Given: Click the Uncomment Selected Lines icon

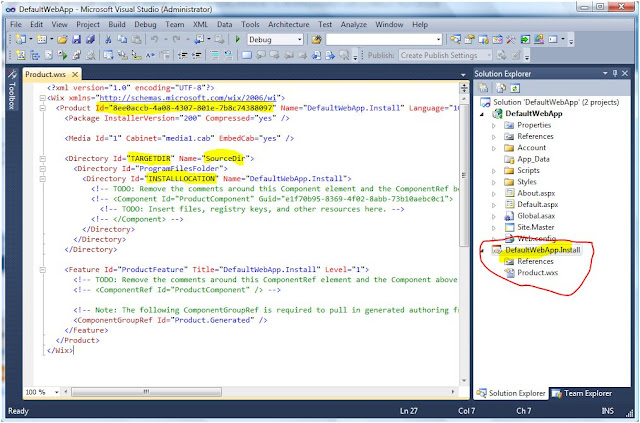Looking at the screenshot, I should tap(228, 55).
